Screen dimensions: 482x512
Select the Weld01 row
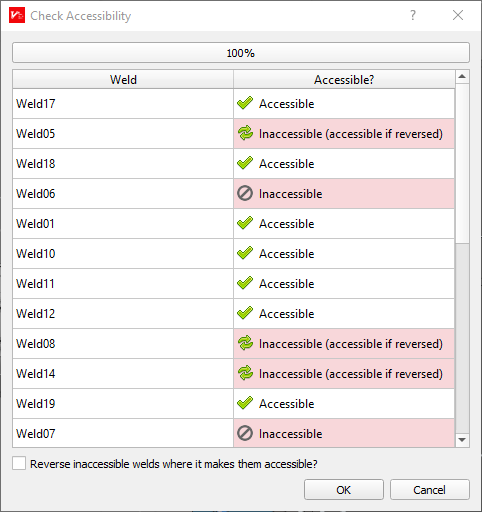[233, 223]
